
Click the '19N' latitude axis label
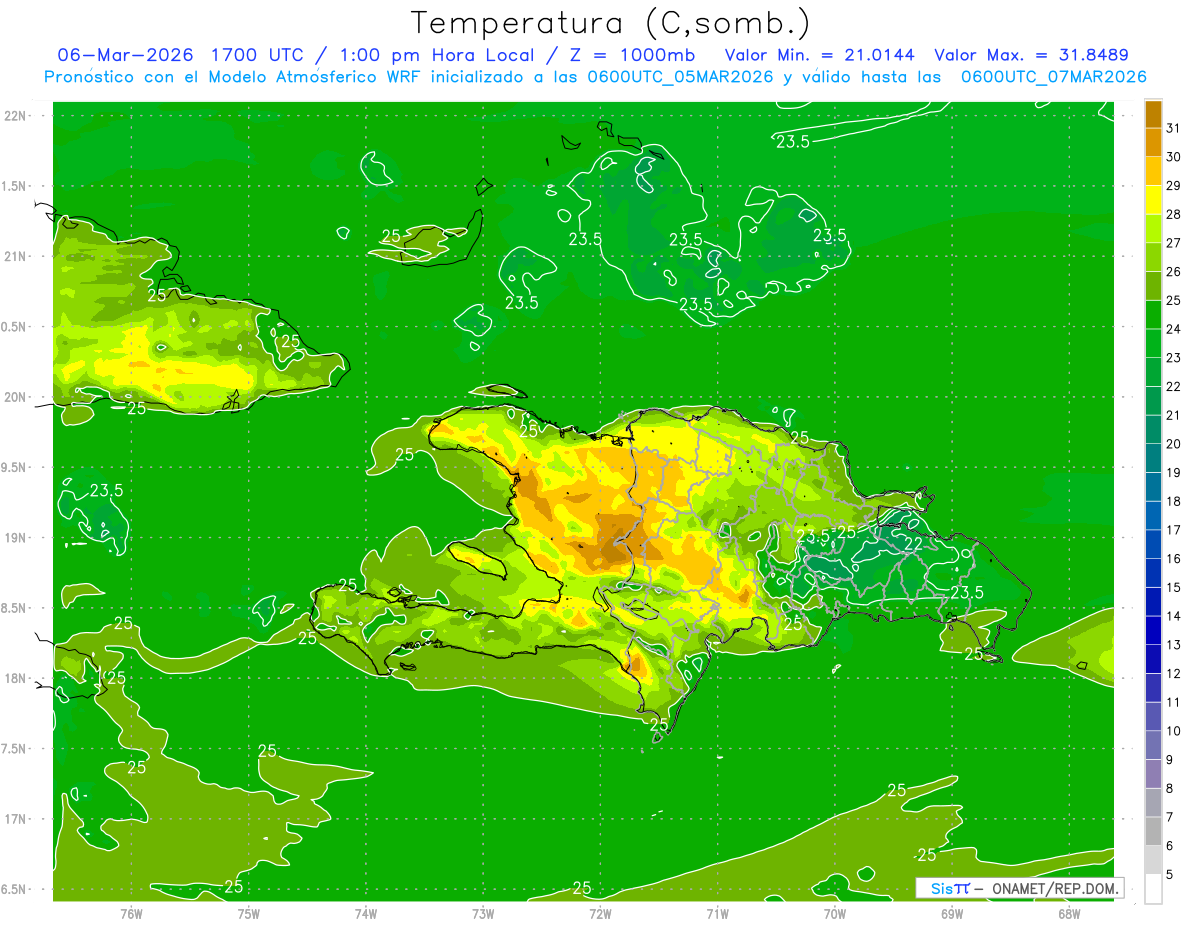[15, 537]
